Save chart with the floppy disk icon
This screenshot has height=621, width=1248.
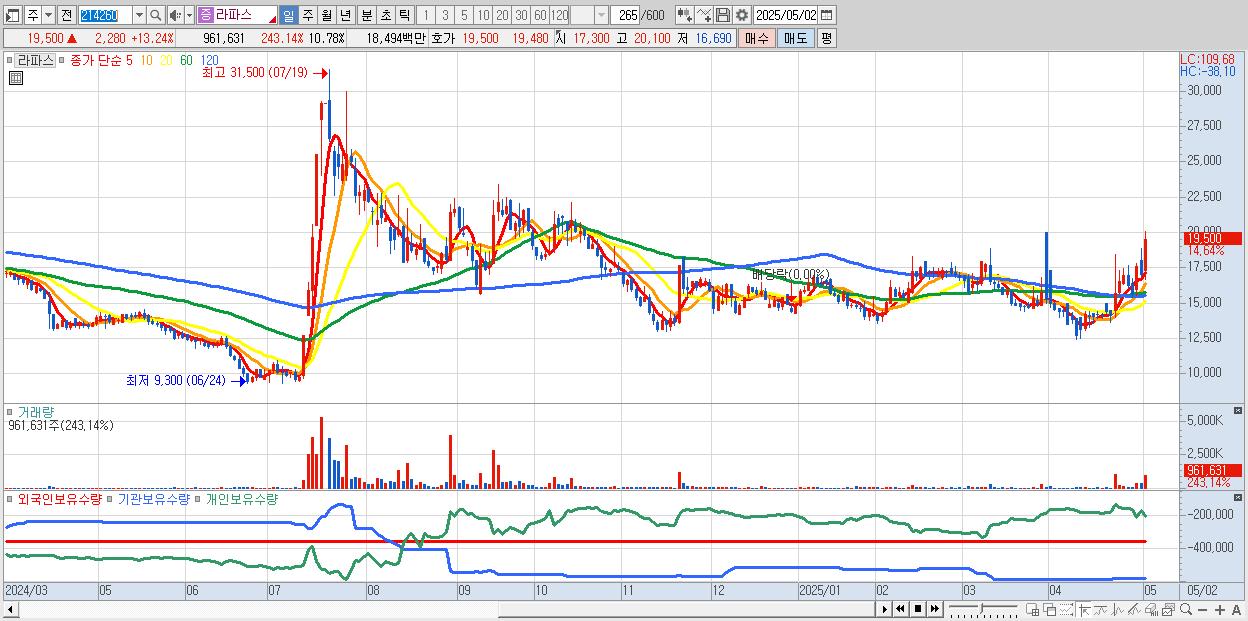[723, 15]
